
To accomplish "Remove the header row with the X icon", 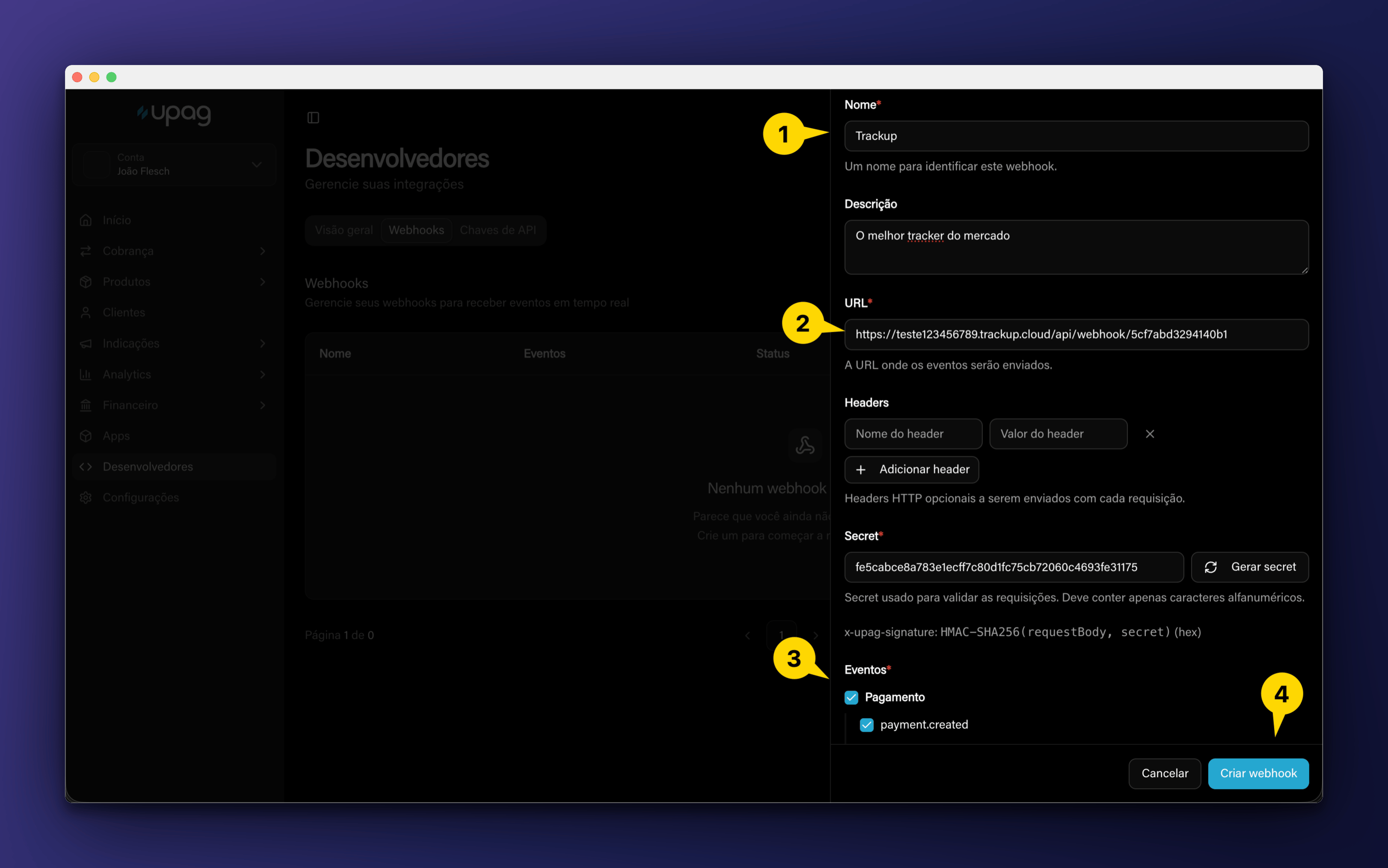I will pos(1150,434).
